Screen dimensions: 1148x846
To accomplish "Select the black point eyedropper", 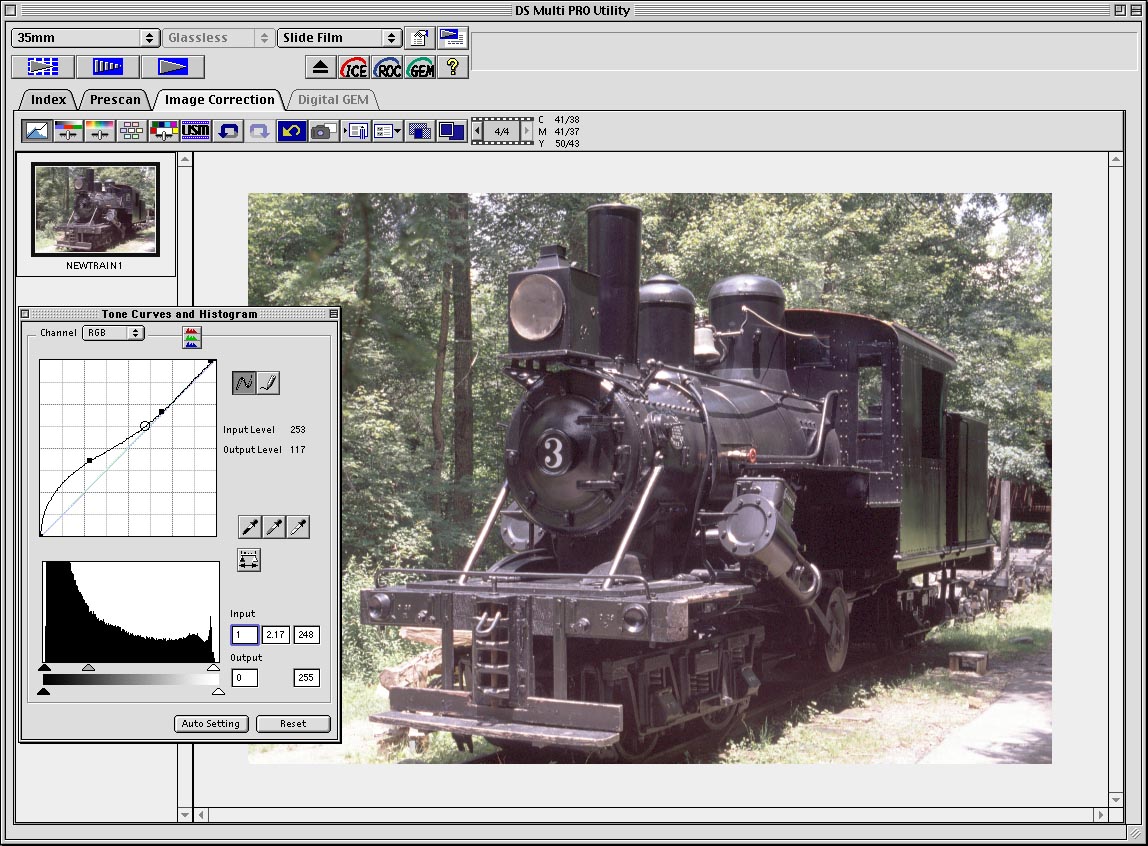I will coord(249,527).
